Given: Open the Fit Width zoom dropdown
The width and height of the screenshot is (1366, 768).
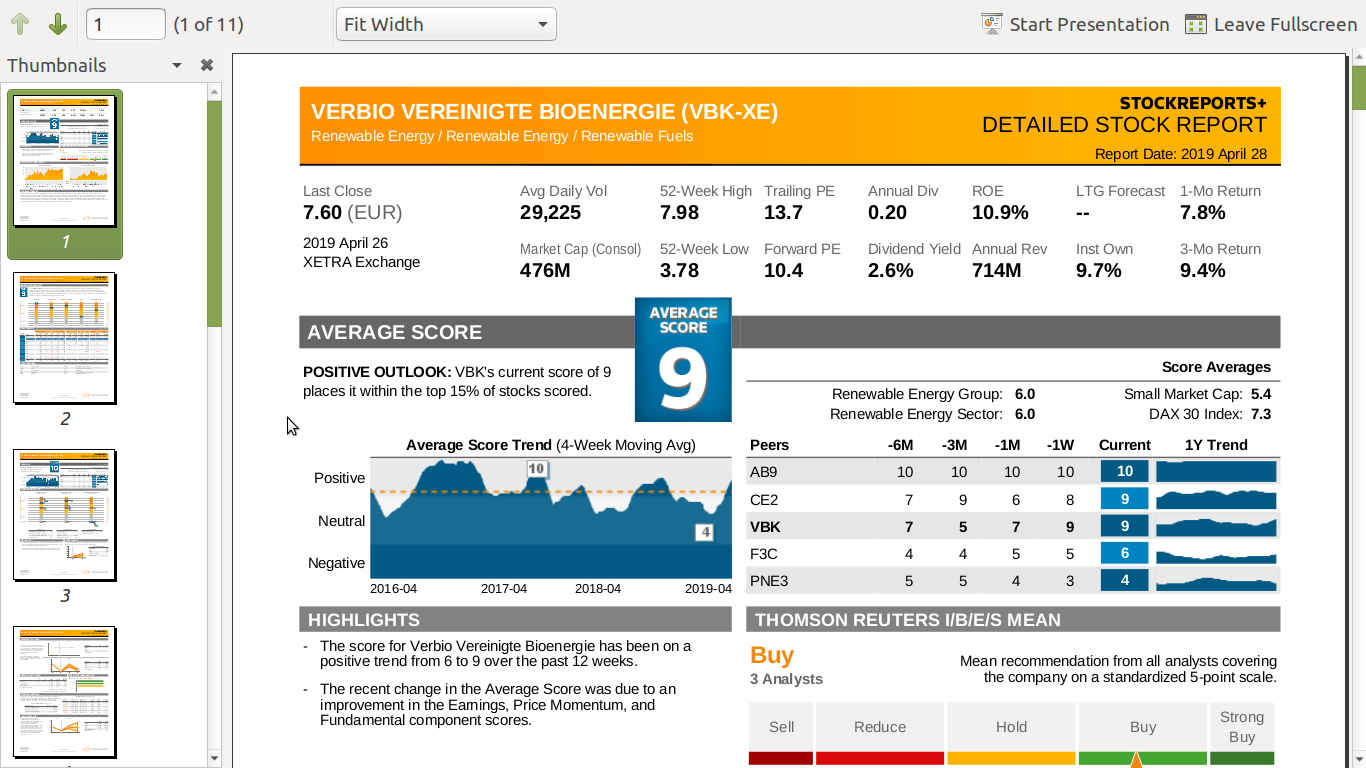Looking at the screenshot, I should pos(446,24).
